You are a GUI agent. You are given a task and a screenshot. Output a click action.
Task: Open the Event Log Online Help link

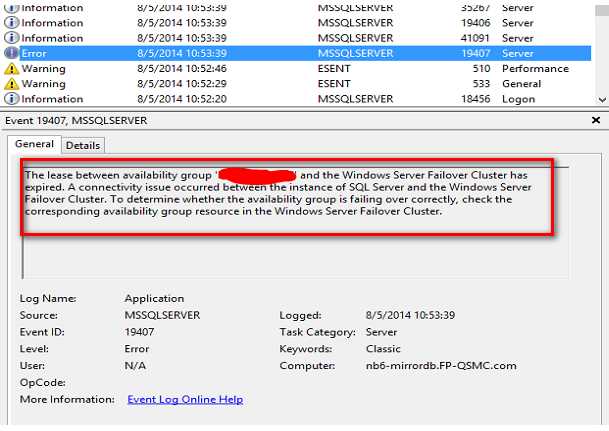(185, 400)
